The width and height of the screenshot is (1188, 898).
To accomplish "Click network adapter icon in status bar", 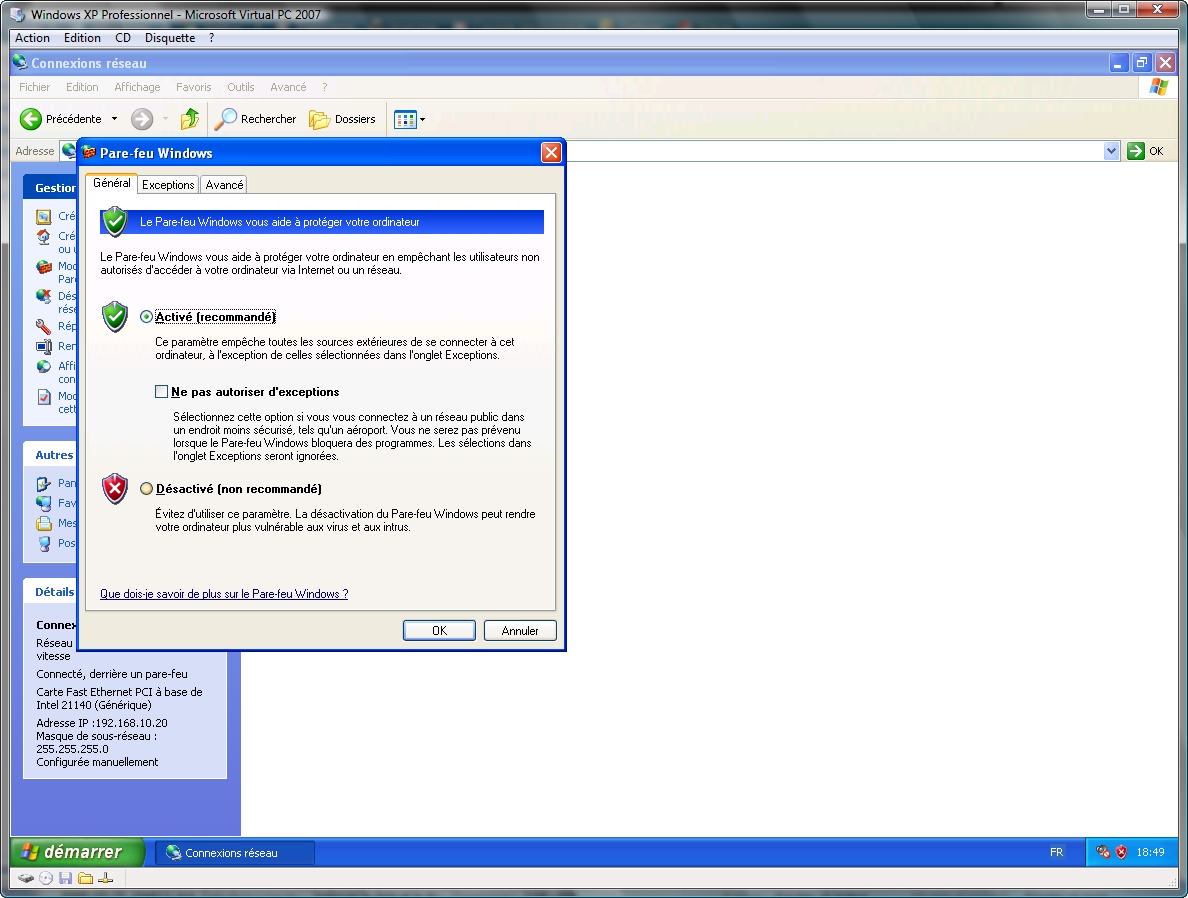I will pyautogui.click(x=106, y=878).
